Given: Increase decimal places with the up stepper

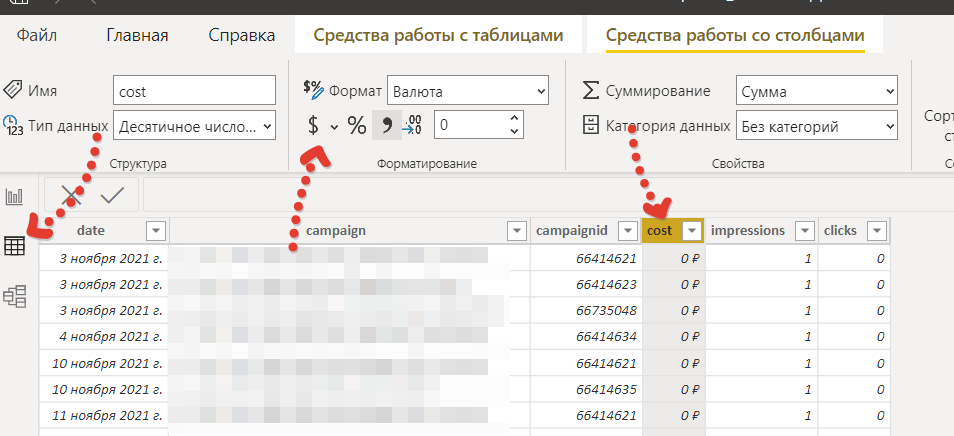Looking at the screenshot, I should (515, 118).
